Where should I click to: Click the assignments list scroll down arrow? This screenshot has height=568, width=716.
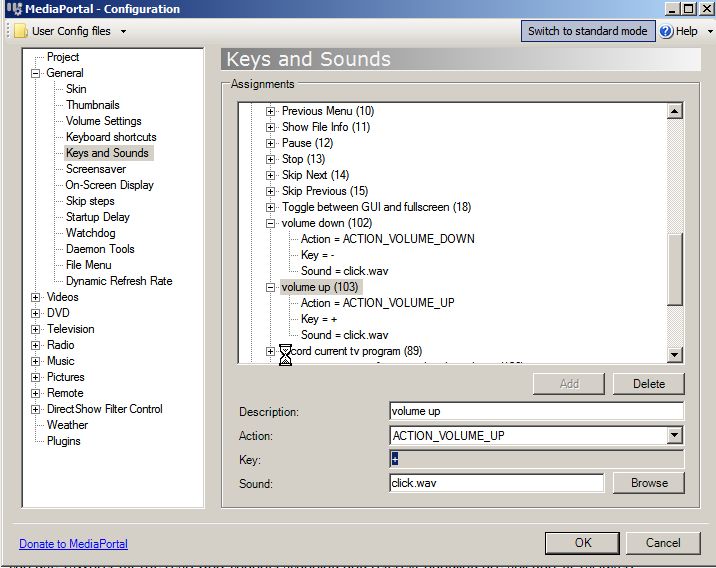click(674, 354)
